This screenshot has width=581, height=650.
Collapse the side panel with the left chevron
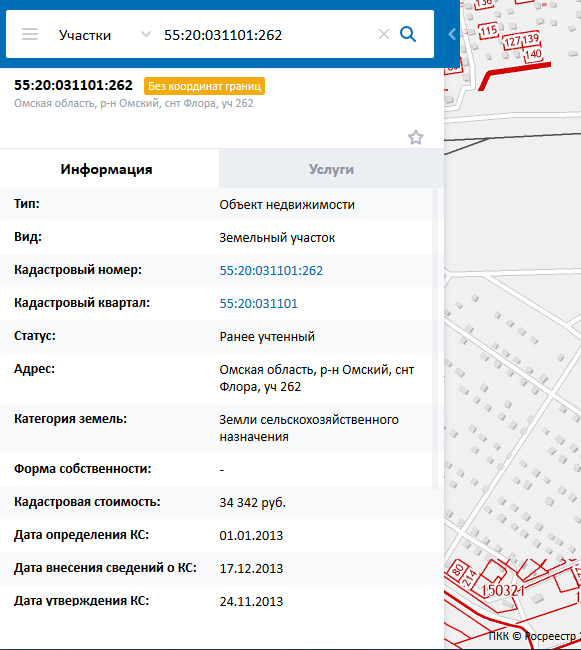pyautogui.click(x=452, y=34)
